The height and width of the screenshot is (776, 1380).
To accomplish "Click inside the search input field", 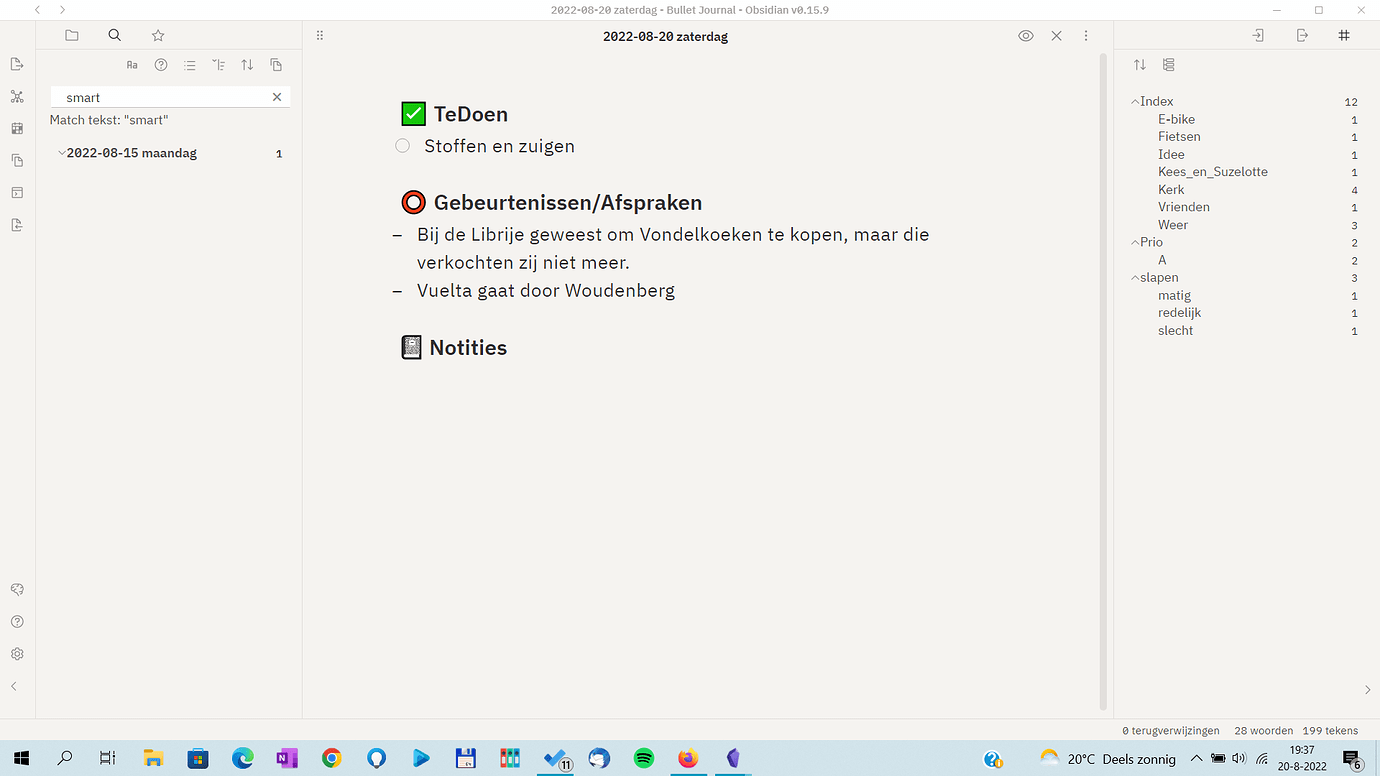I will [x=160, y=96].
